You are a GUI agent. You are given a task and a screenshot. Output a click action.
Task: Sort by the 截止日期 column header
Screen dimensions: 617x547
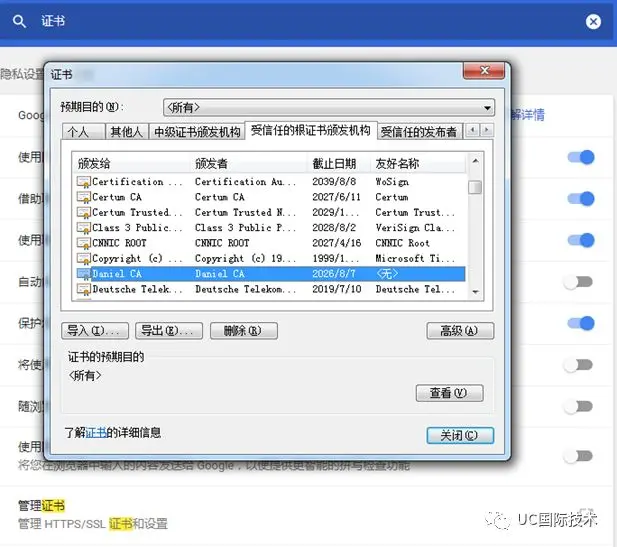tap(339, 163)
